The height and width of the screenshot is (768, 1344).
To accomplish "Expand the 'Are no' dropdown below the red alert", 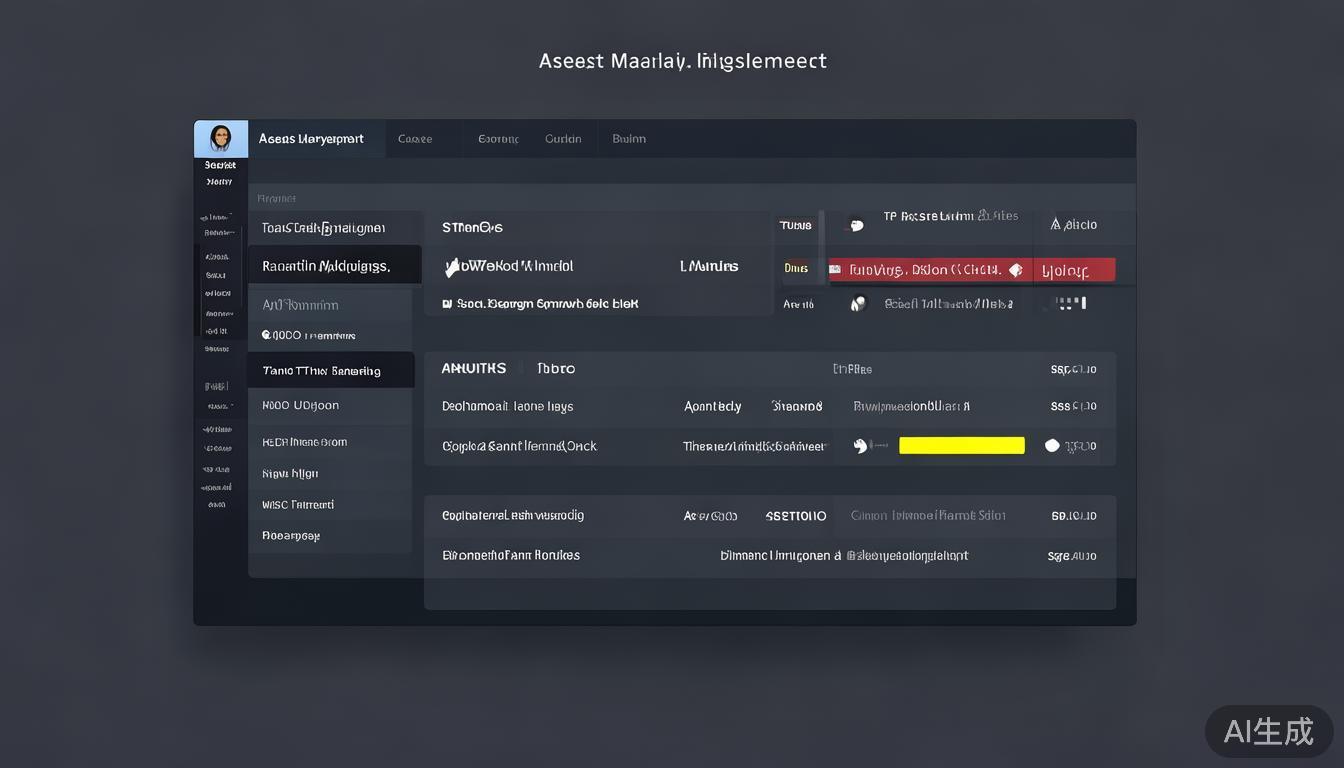I will [x=797, y=304].
